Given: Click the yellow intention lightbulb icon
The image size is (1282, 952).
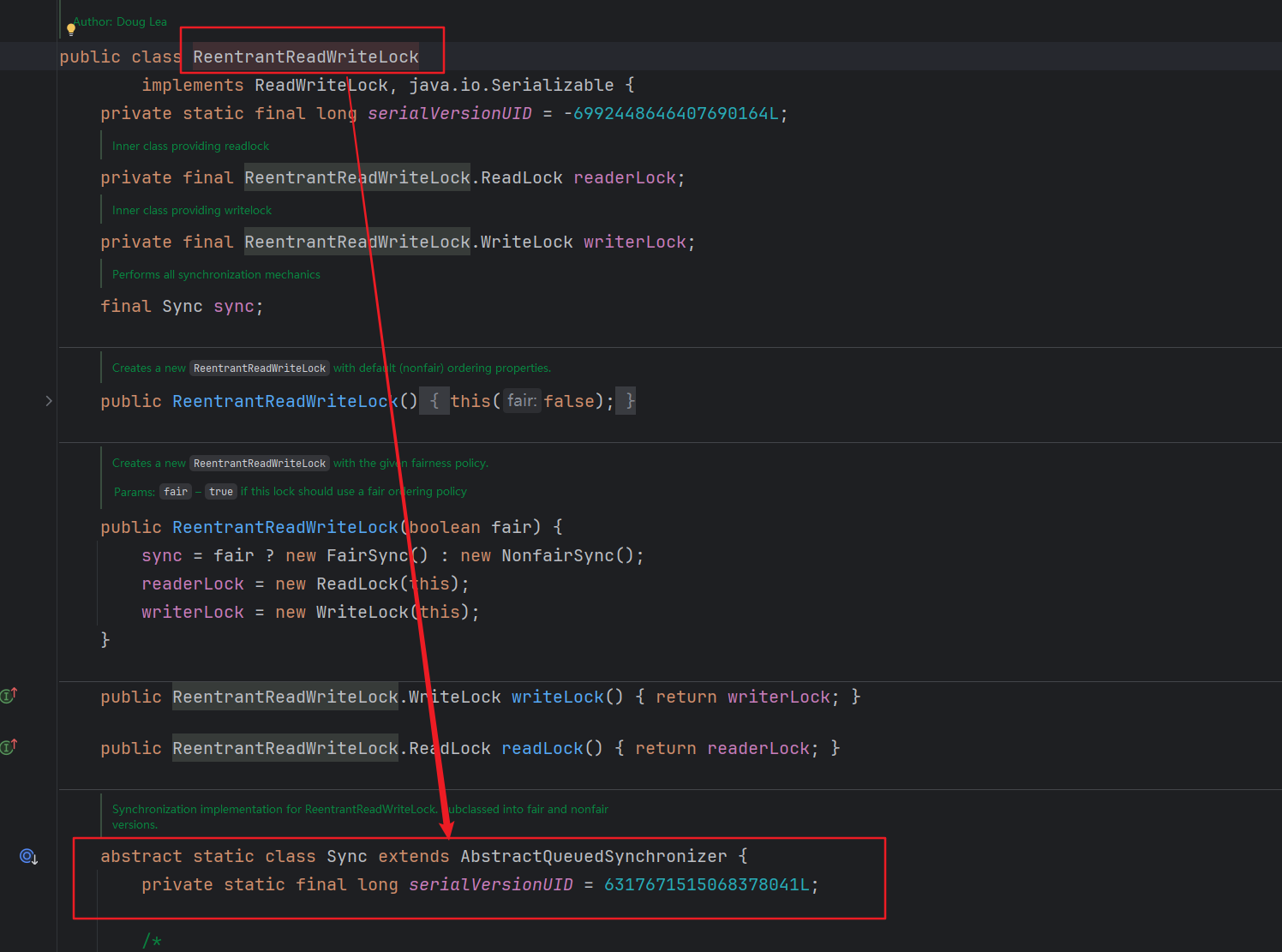Looking at the screenshot, I should [71, 29].
